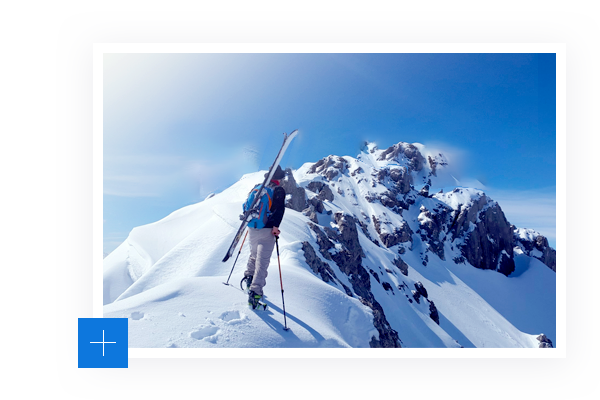
Task: Select the mountain skier photo
Action: tap(329, 200)
